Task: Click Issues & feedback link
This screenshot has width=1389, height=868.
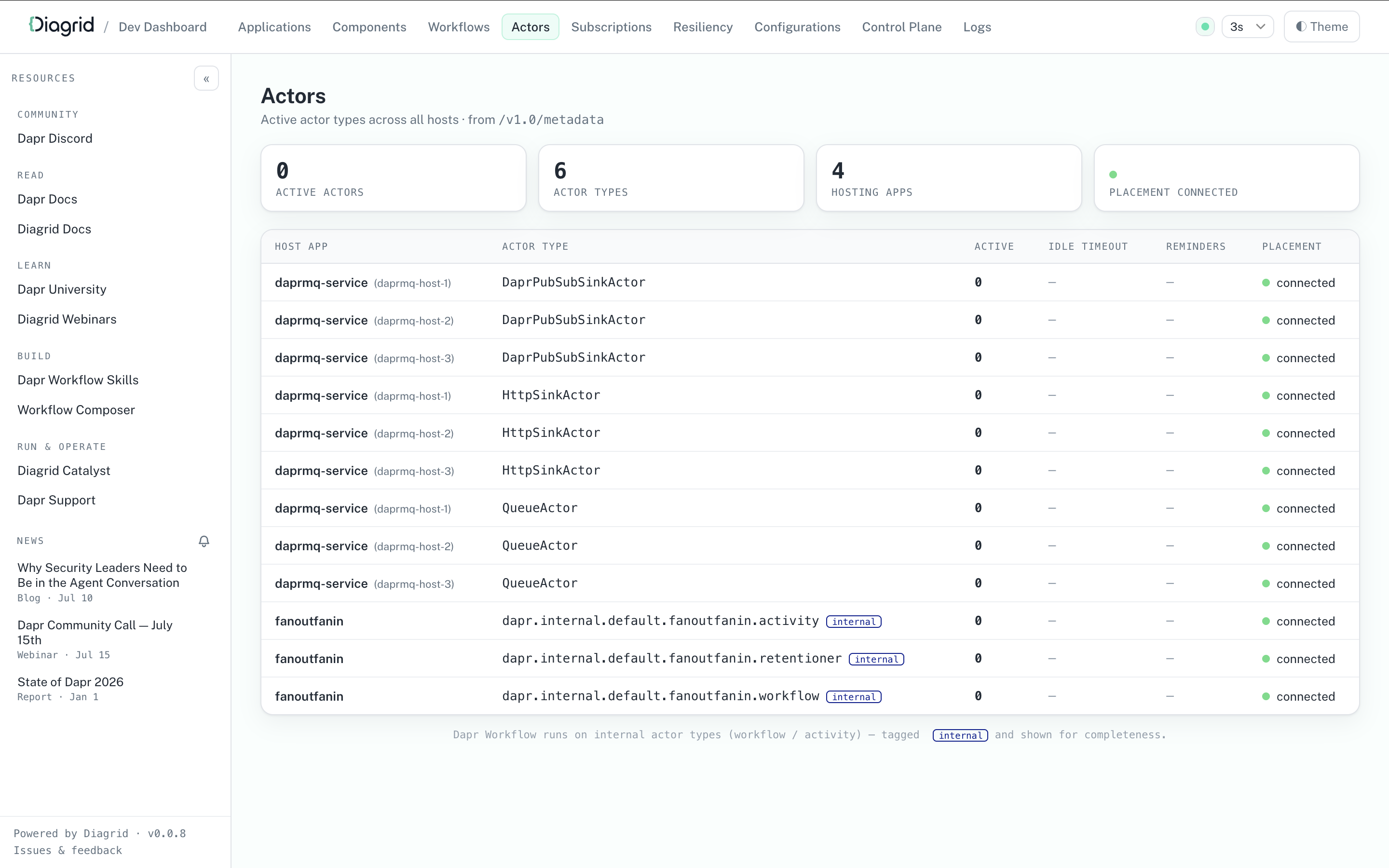Action: coord(68,850)
